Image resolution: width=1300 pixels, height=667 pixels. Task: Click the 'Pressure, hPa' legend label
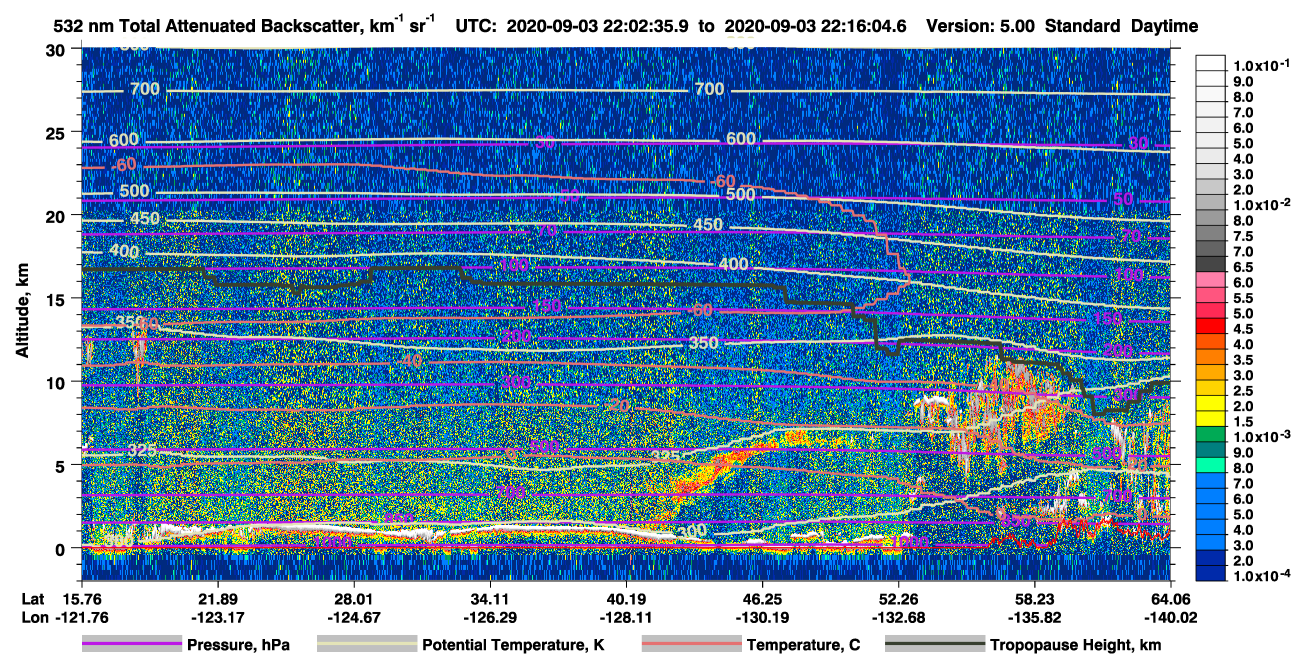pos(239,645)
